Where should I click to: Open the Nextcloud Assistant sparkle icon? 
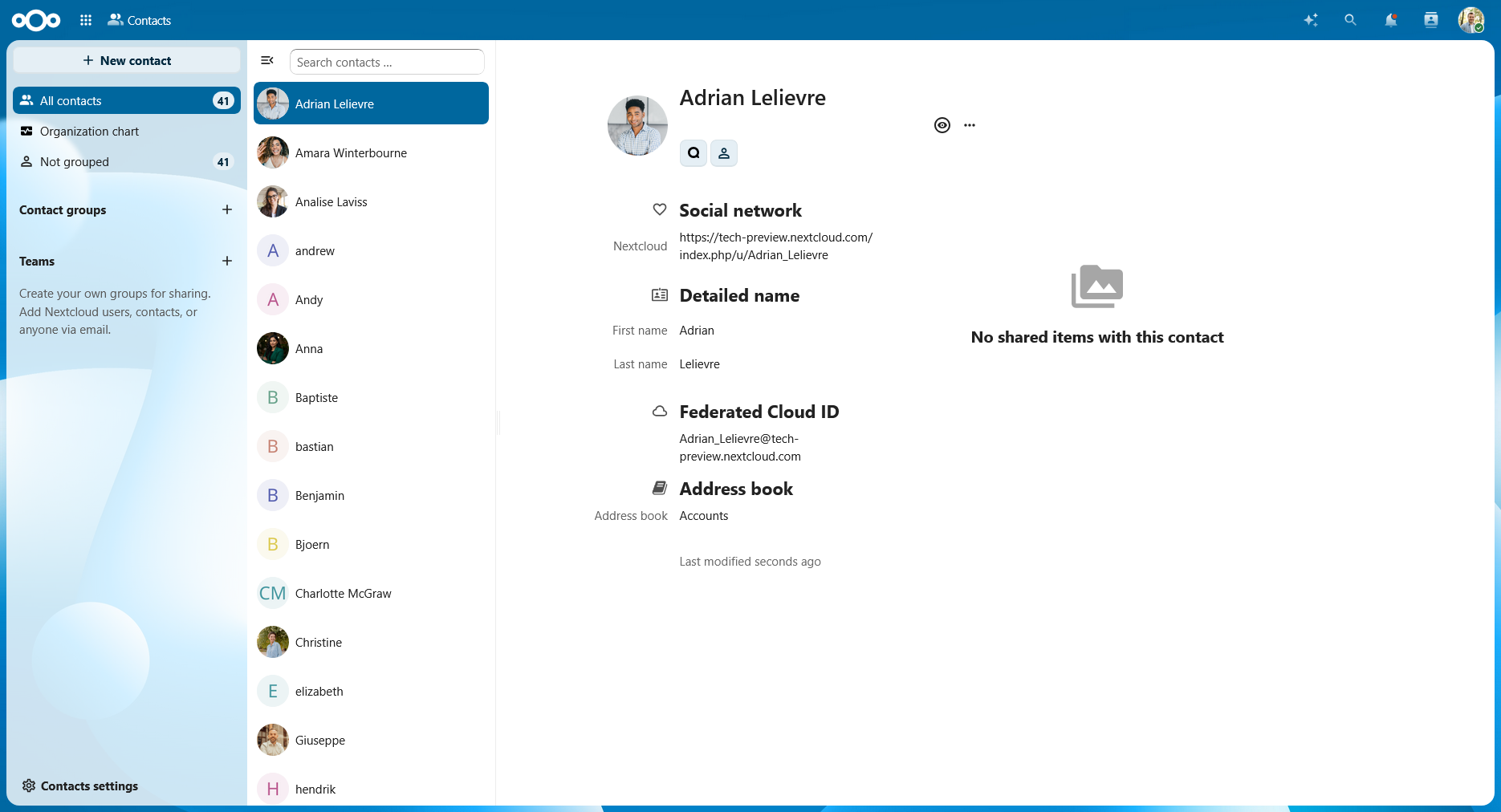[x=1311, y=20]
